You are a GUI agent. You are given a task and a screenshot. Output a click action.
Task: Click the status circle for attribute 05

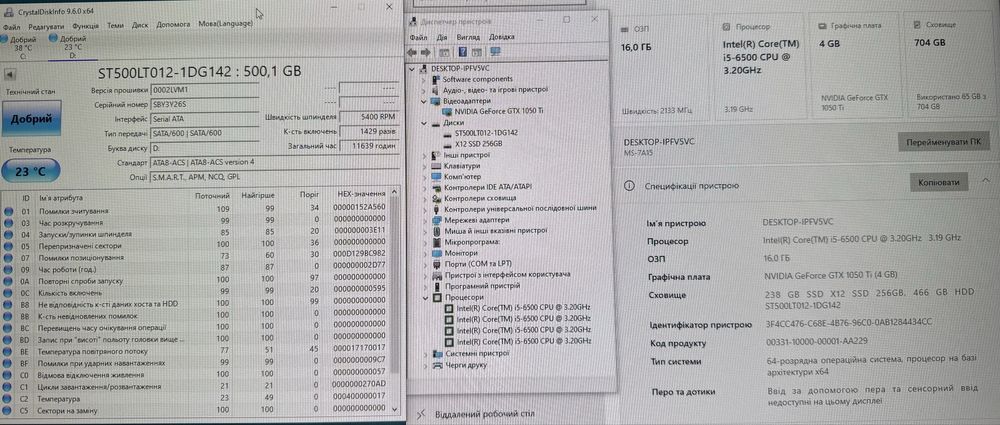click(x=8, y=246)
